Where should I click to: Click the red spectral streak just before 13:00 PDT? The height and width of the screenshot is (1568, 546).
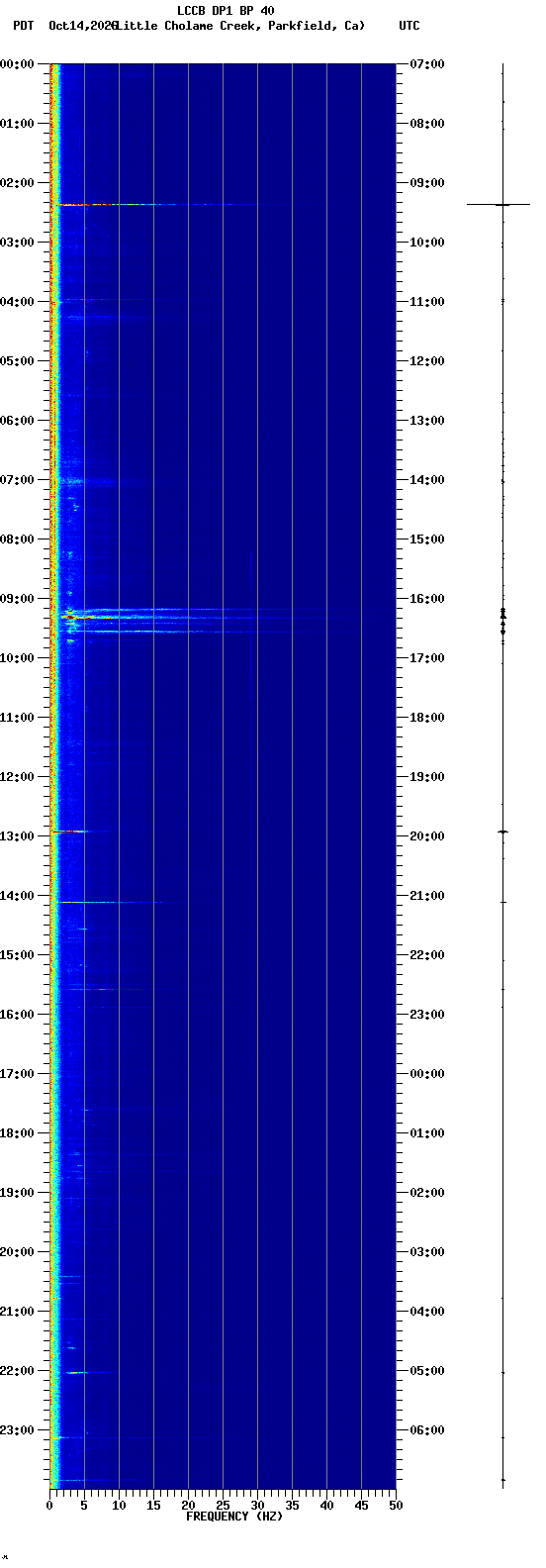[69, 832]
